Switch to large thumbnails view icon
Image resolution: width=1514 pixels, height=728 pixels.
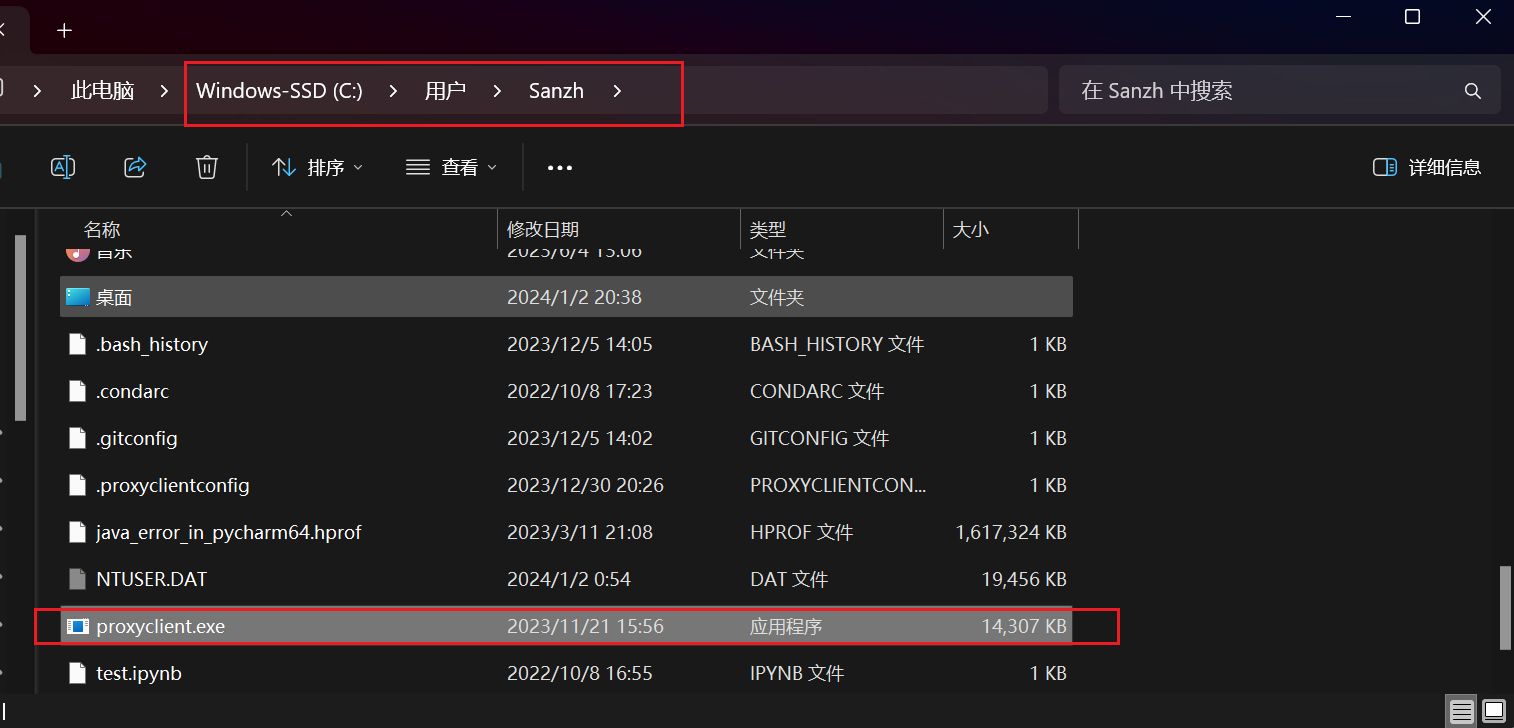pyautogui.click(x=1492, y=711)
